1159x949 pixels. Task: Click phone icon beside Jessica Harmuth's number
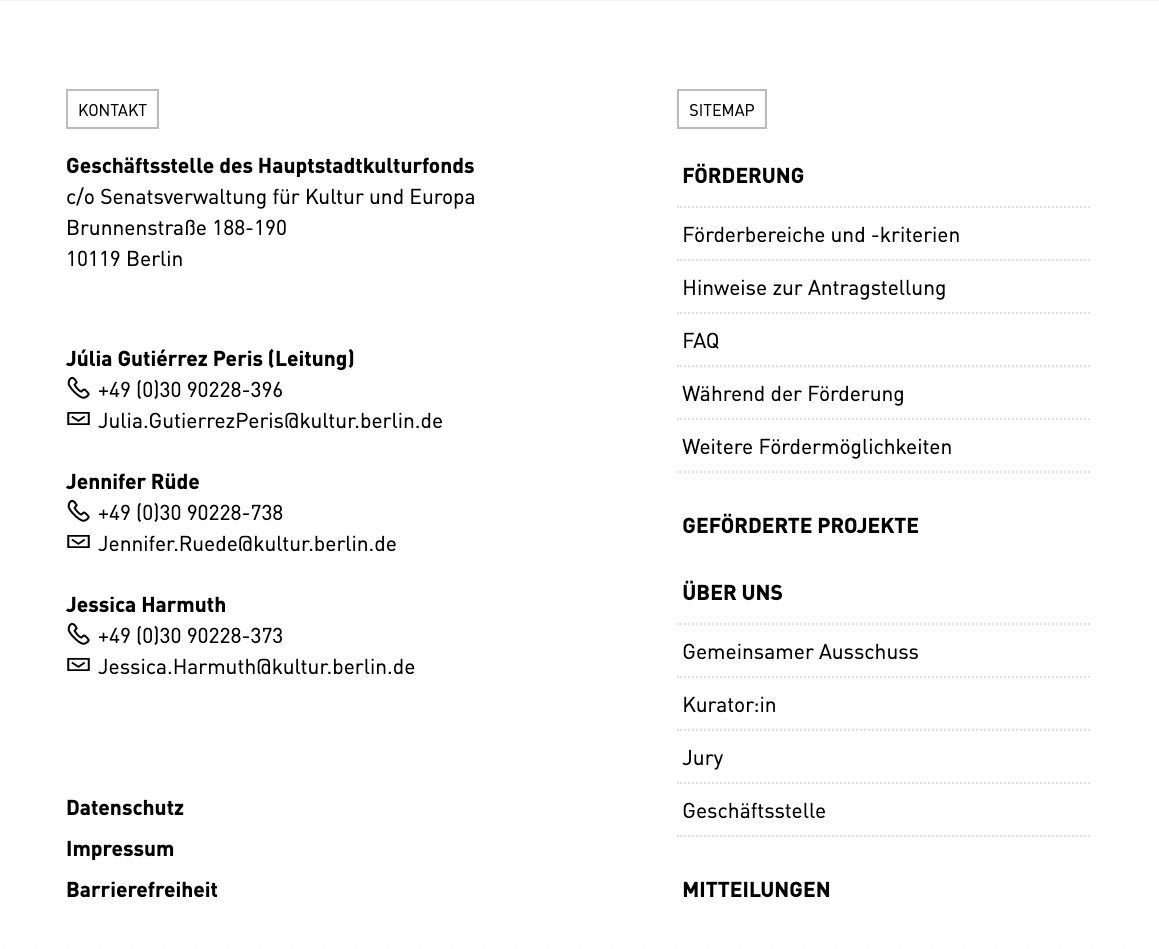[x=78, y=634]
